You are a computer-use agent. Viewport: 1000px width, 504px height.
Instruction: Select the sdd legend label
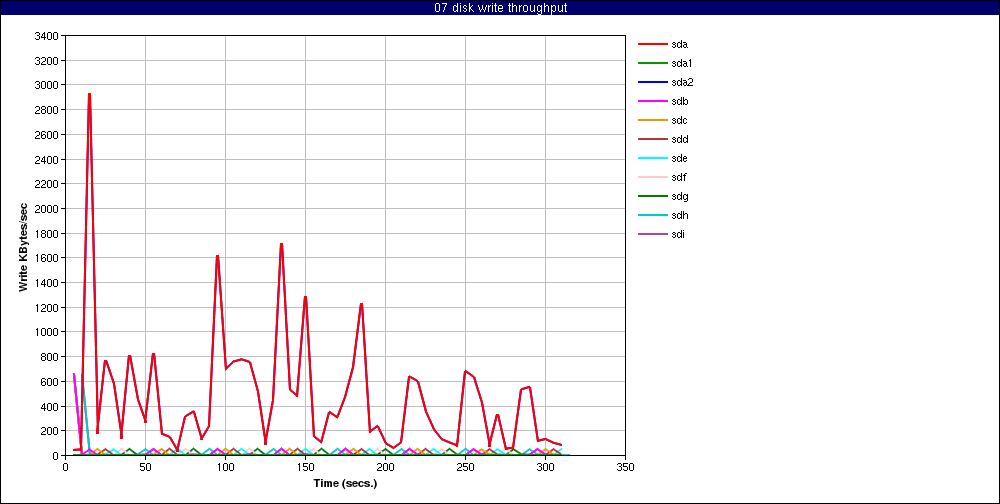(679, 140)
